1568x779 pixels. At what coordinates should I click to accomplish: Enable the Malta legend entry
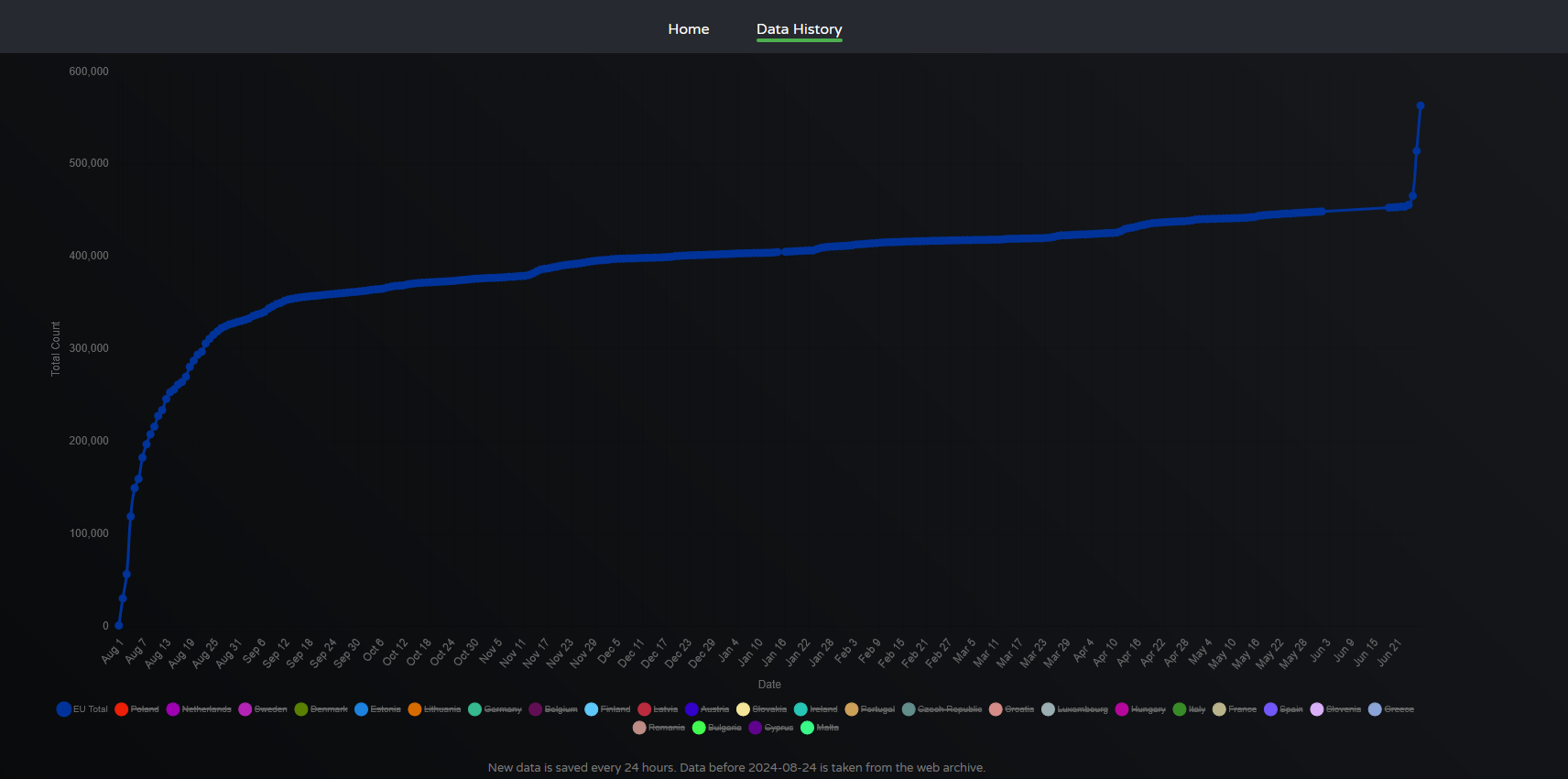point(820,728)
